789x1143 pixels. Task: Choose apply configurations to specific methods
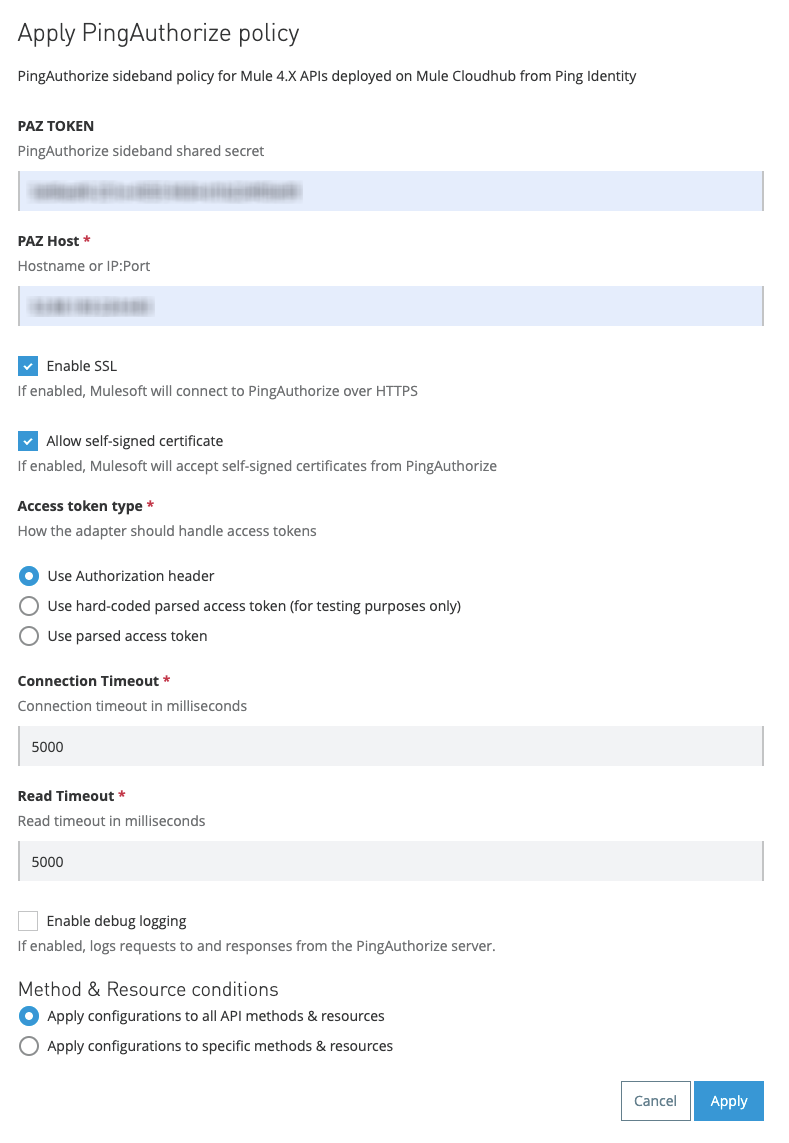[x=29, y=1045]
